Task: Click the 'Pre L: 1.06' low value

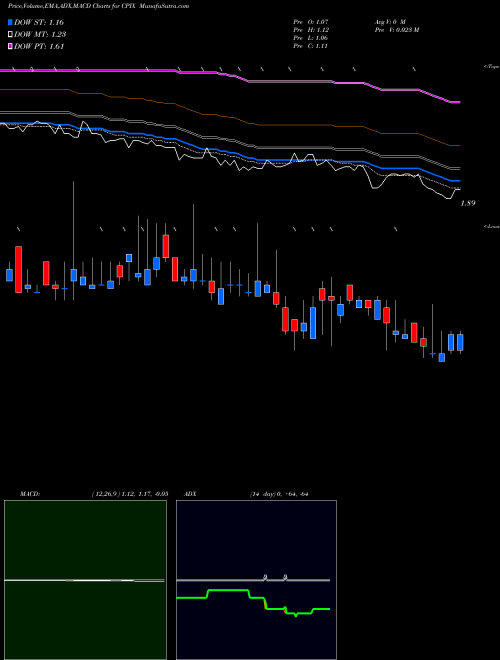Action: click(x=311, y=38)
